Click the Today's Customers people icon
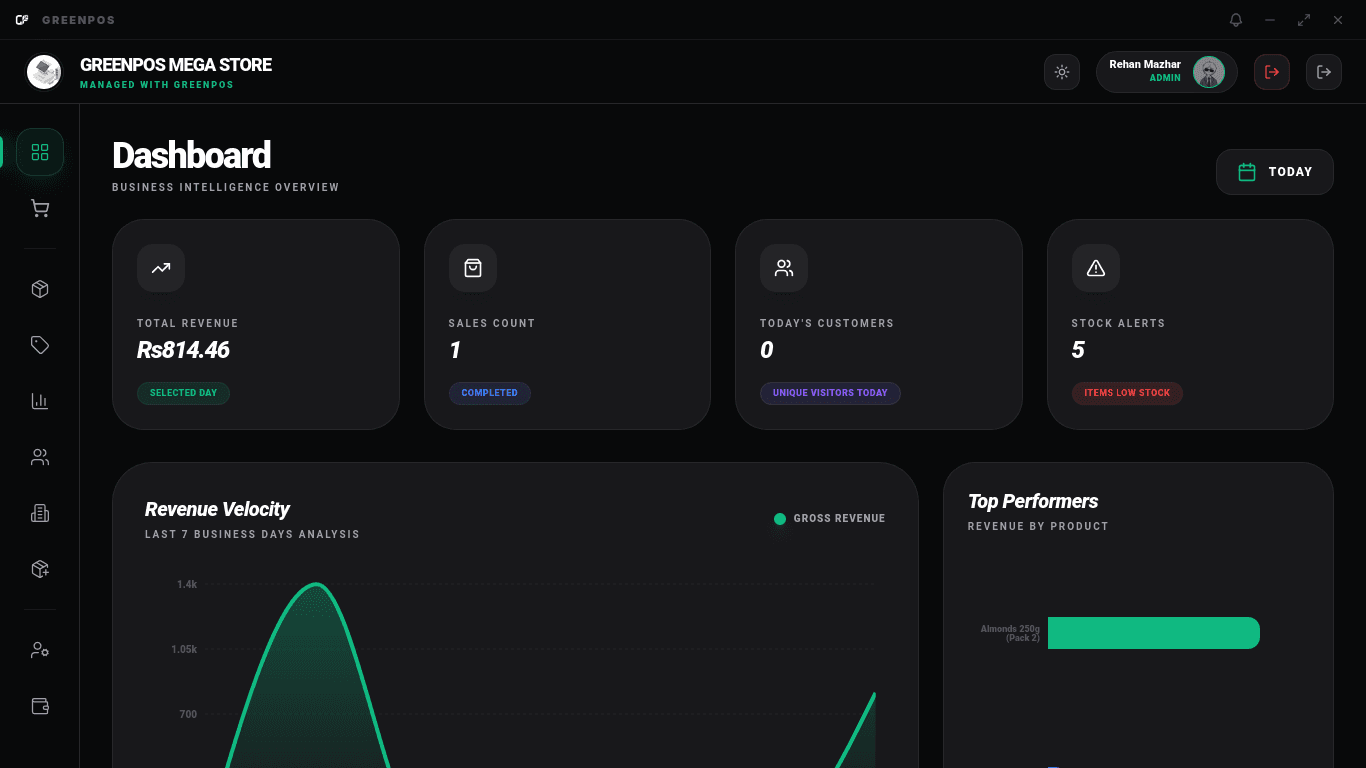Screen dimensions: 1366x768 pos(784,268)
